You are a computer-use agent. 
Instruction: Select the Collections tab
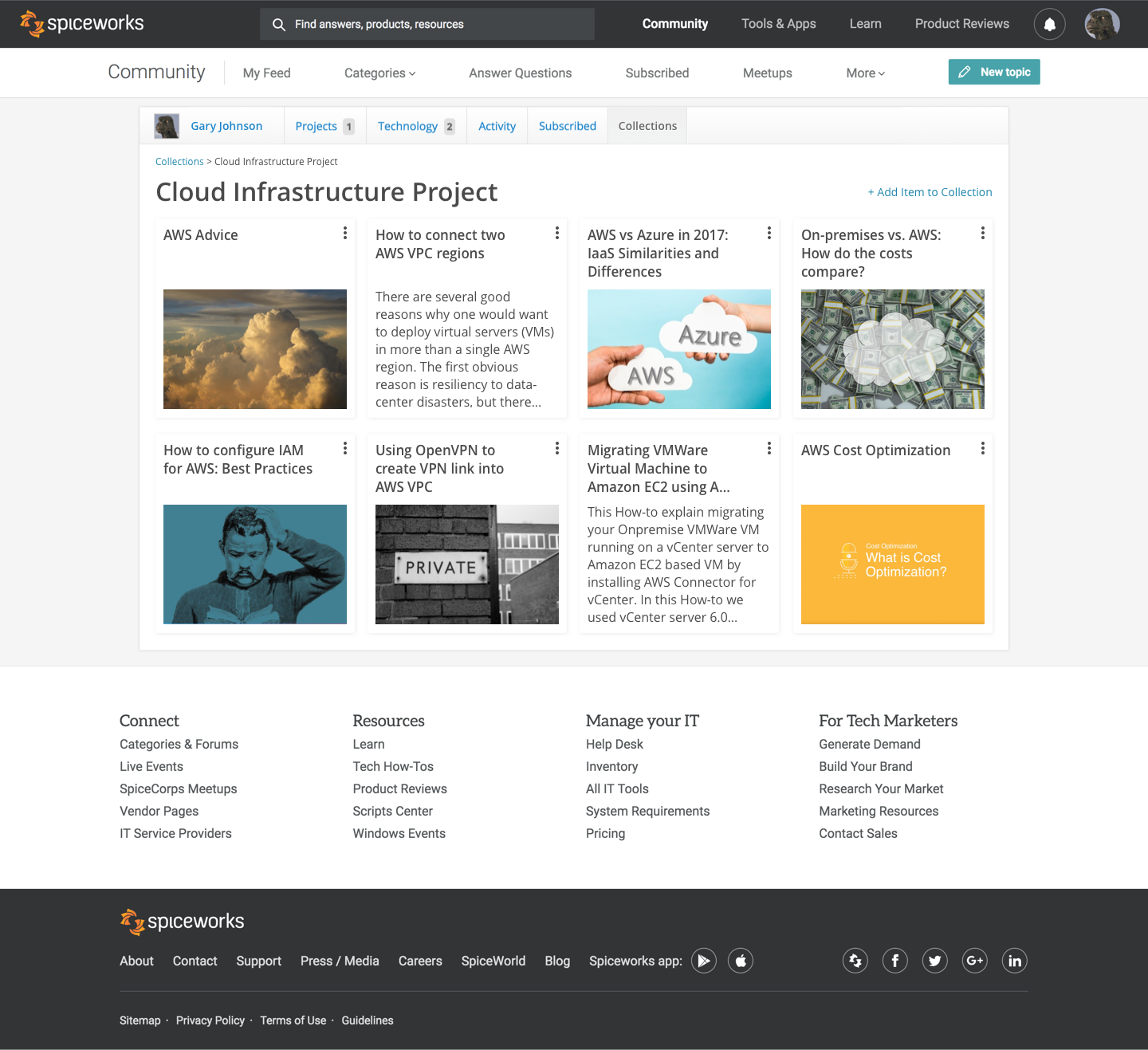click(647, 126)
